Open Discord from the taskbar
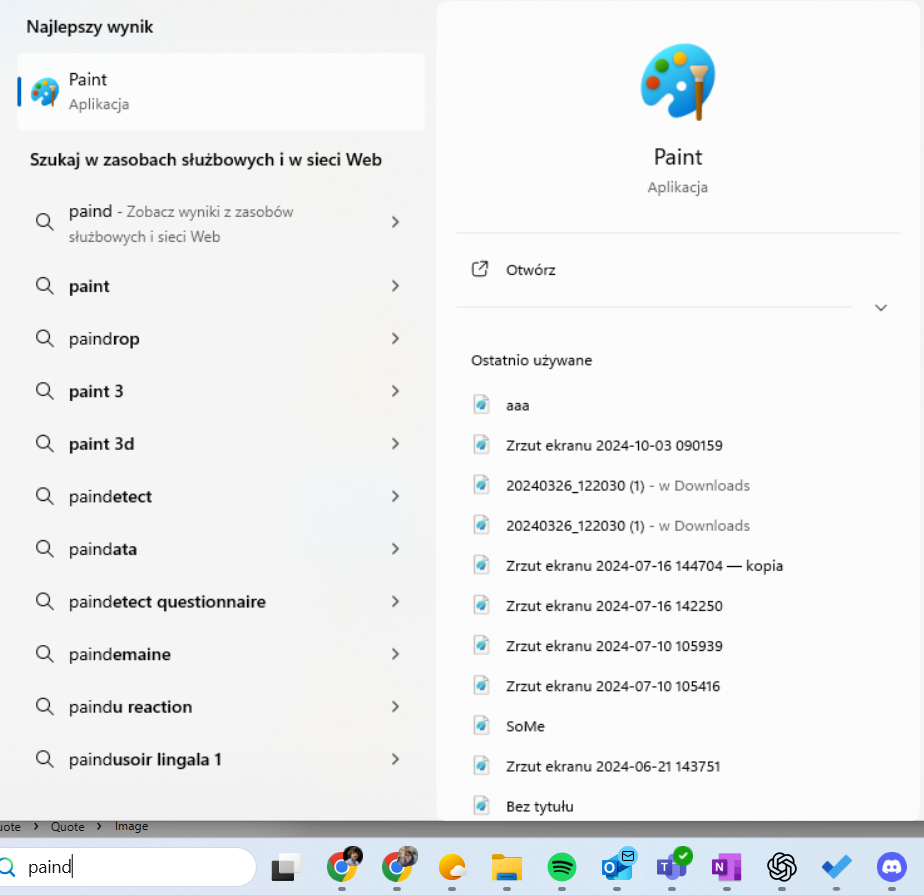 (890, 868)
